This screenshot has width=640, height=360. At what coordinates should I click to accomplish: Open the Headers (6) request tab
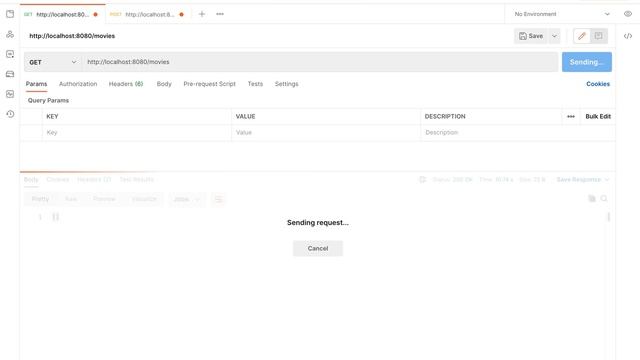pos(126,84)
